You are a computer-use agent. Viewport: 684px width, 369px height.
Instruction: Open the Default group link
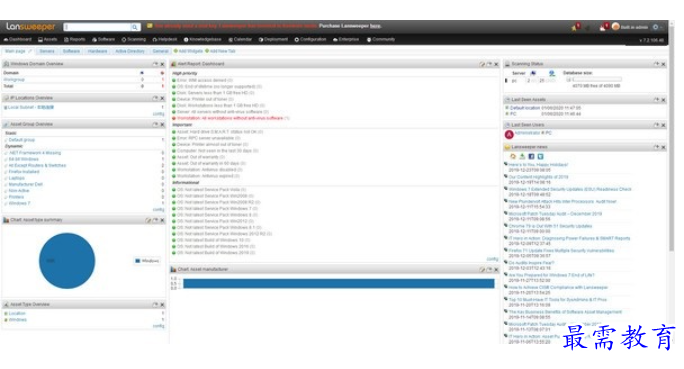tap(22, 140)
